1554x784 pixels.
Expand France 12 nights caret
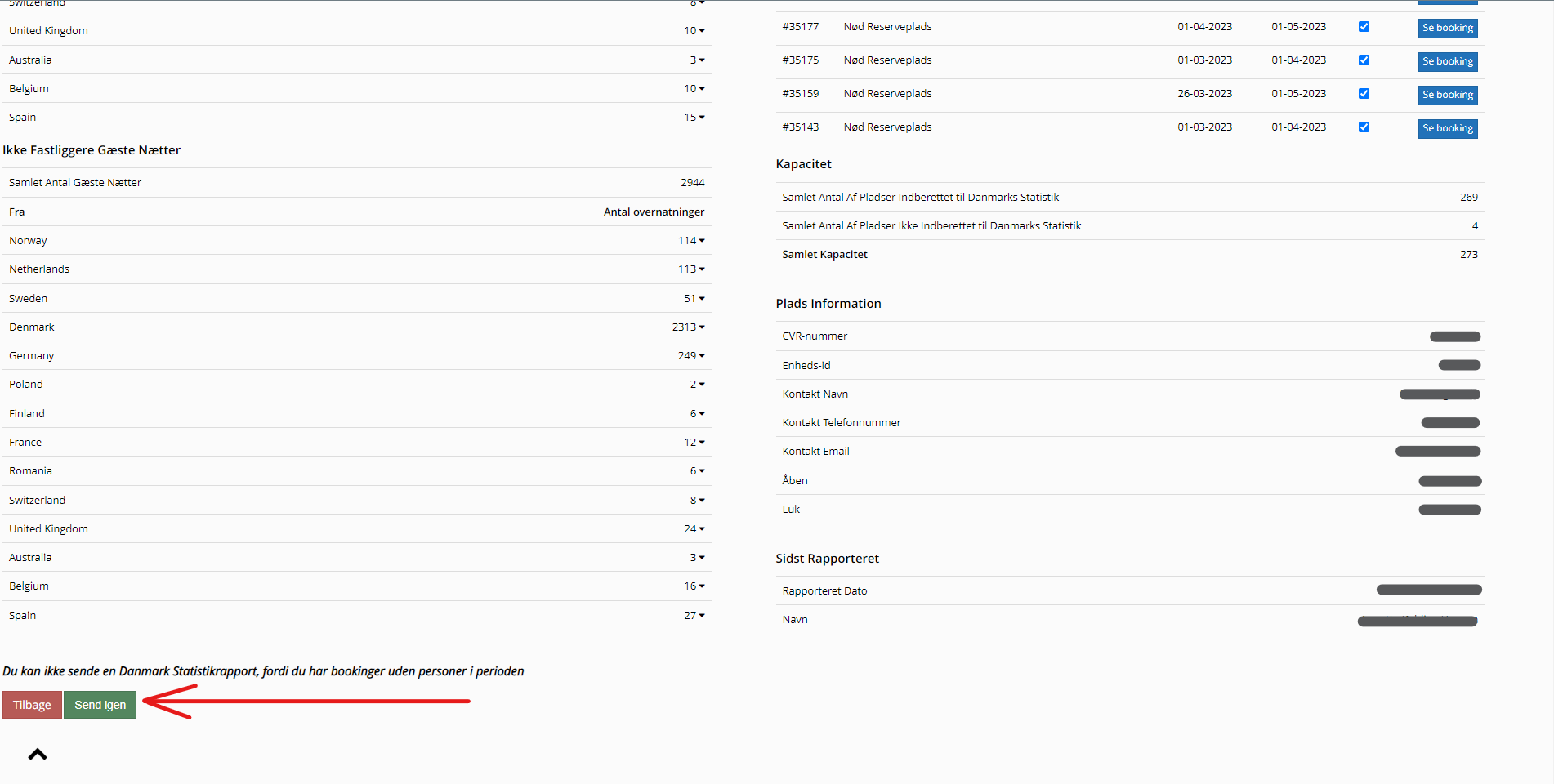701,443
